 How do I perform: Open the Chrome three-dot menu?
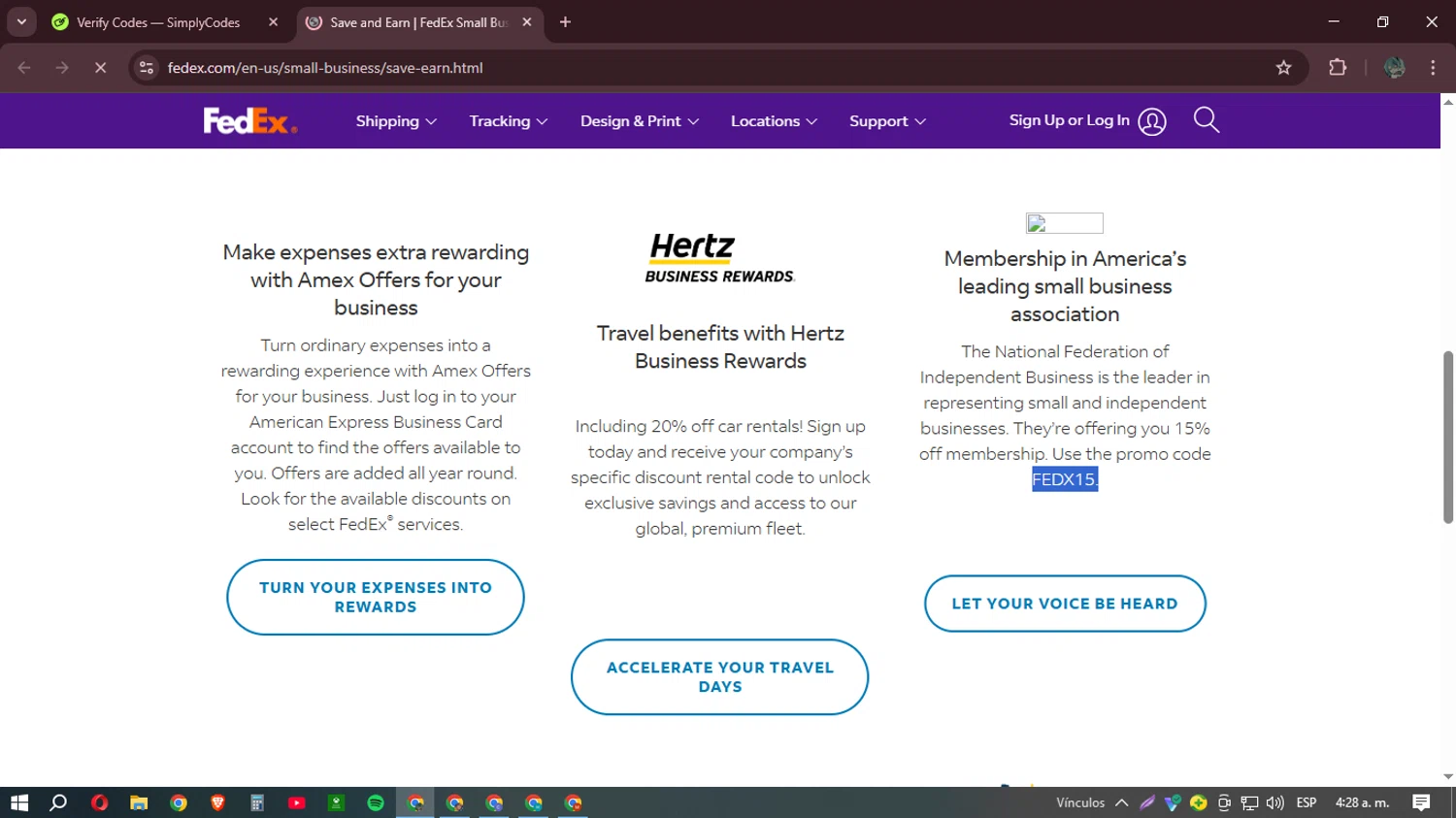click(1433, 68)
